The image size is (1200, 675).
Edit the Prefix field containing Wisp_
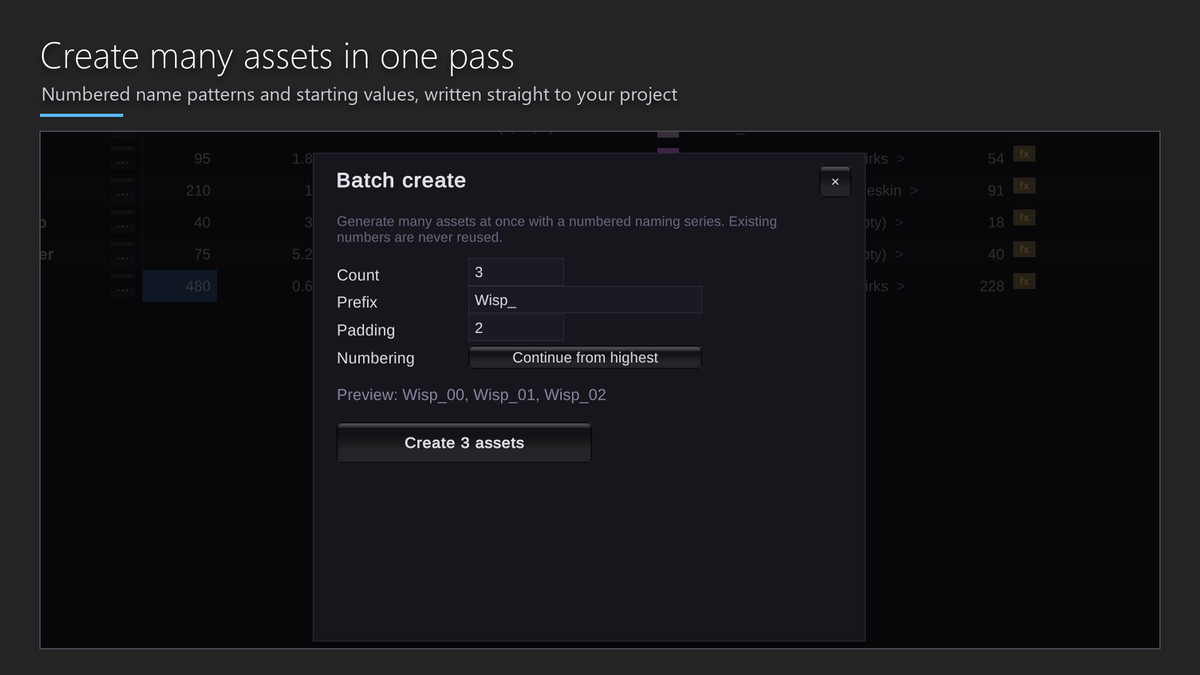pos(585,300)
